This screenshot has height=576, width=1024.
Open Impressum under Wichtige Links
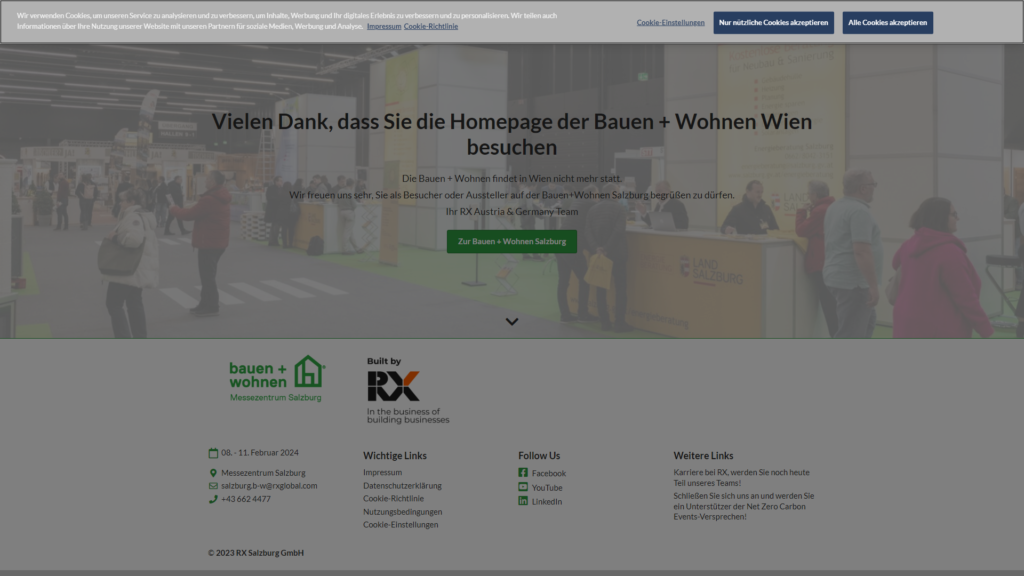pos(383,472)
